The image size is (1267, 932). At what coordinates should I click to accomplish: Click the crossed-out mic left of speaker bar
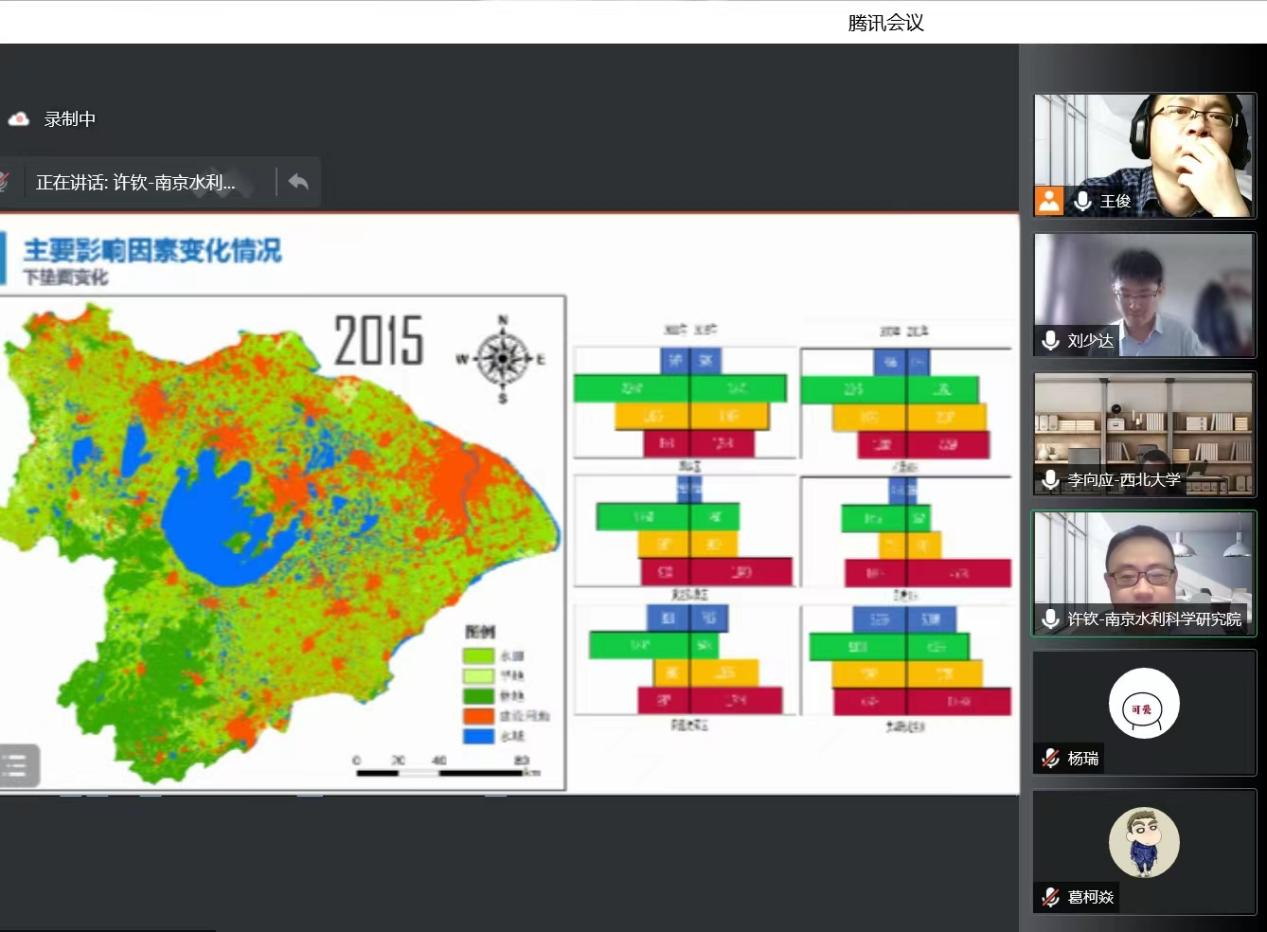click(x=3, y=182)
